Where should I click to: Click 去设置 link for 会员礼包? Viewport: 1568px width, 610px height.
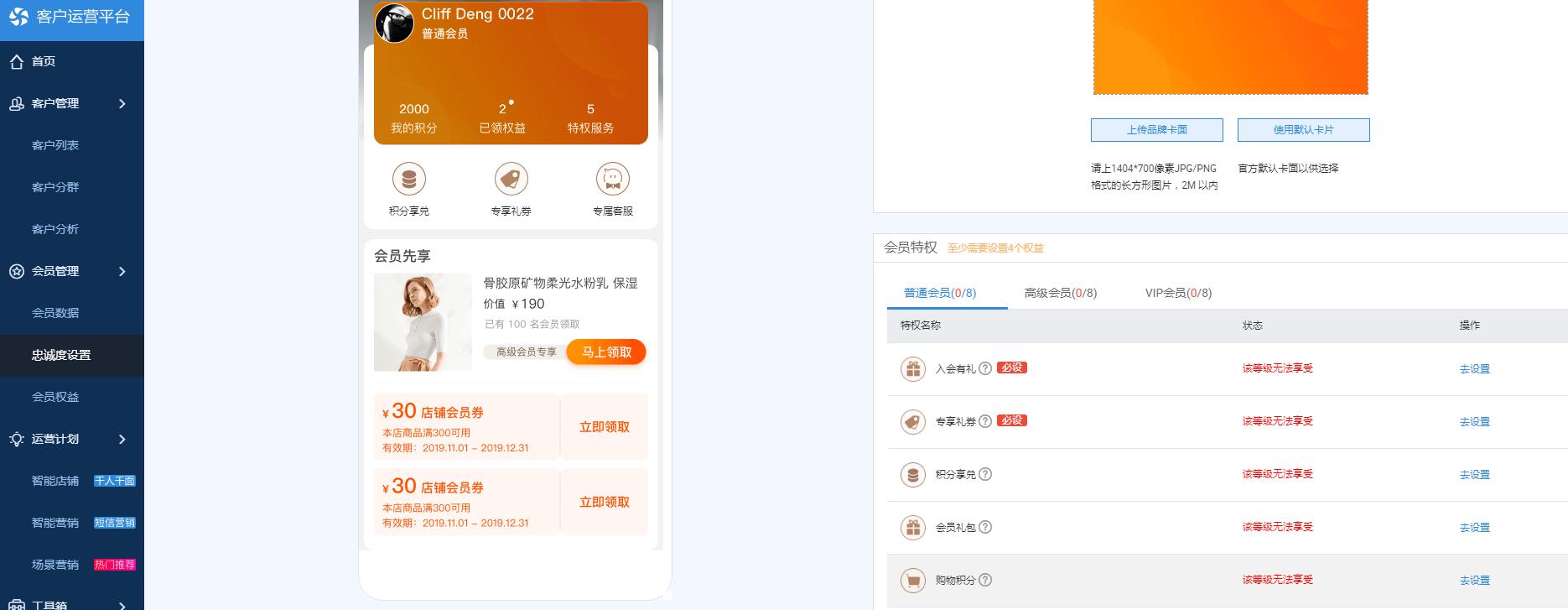click(1475, 528)
